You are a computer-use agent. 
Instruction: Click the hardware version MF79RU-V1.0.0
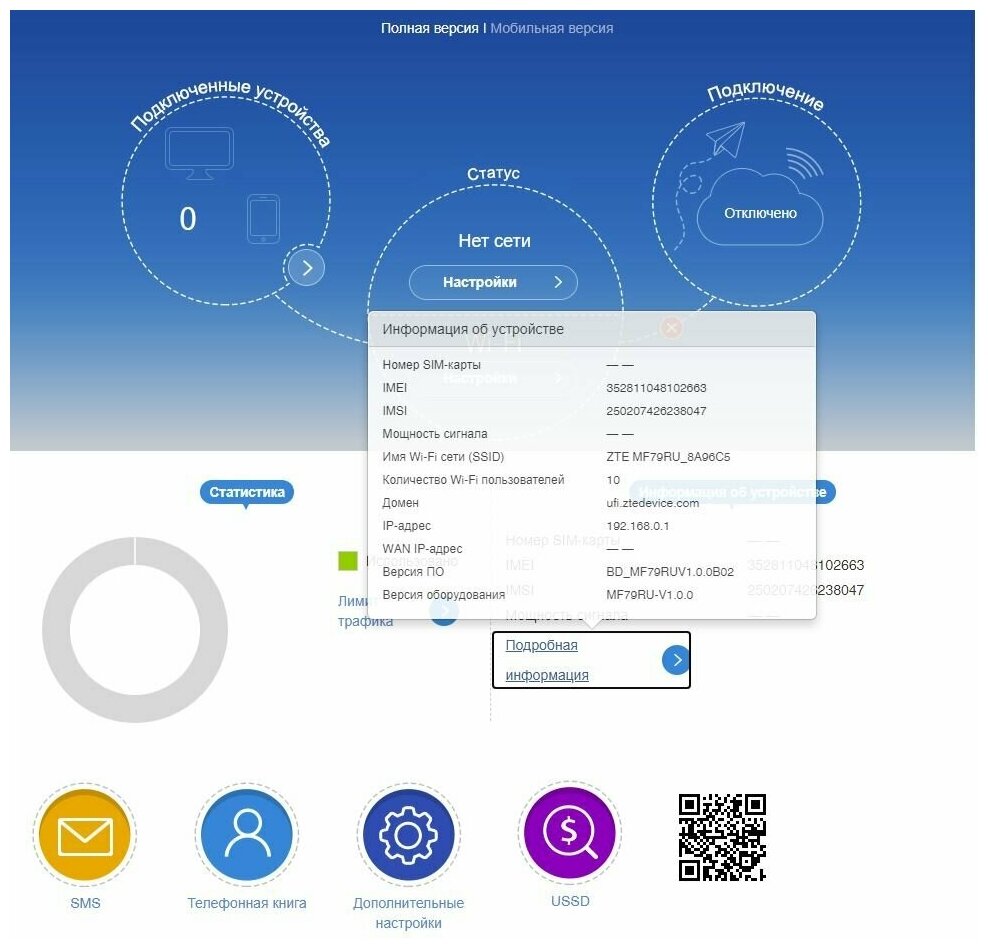(649, 595)
